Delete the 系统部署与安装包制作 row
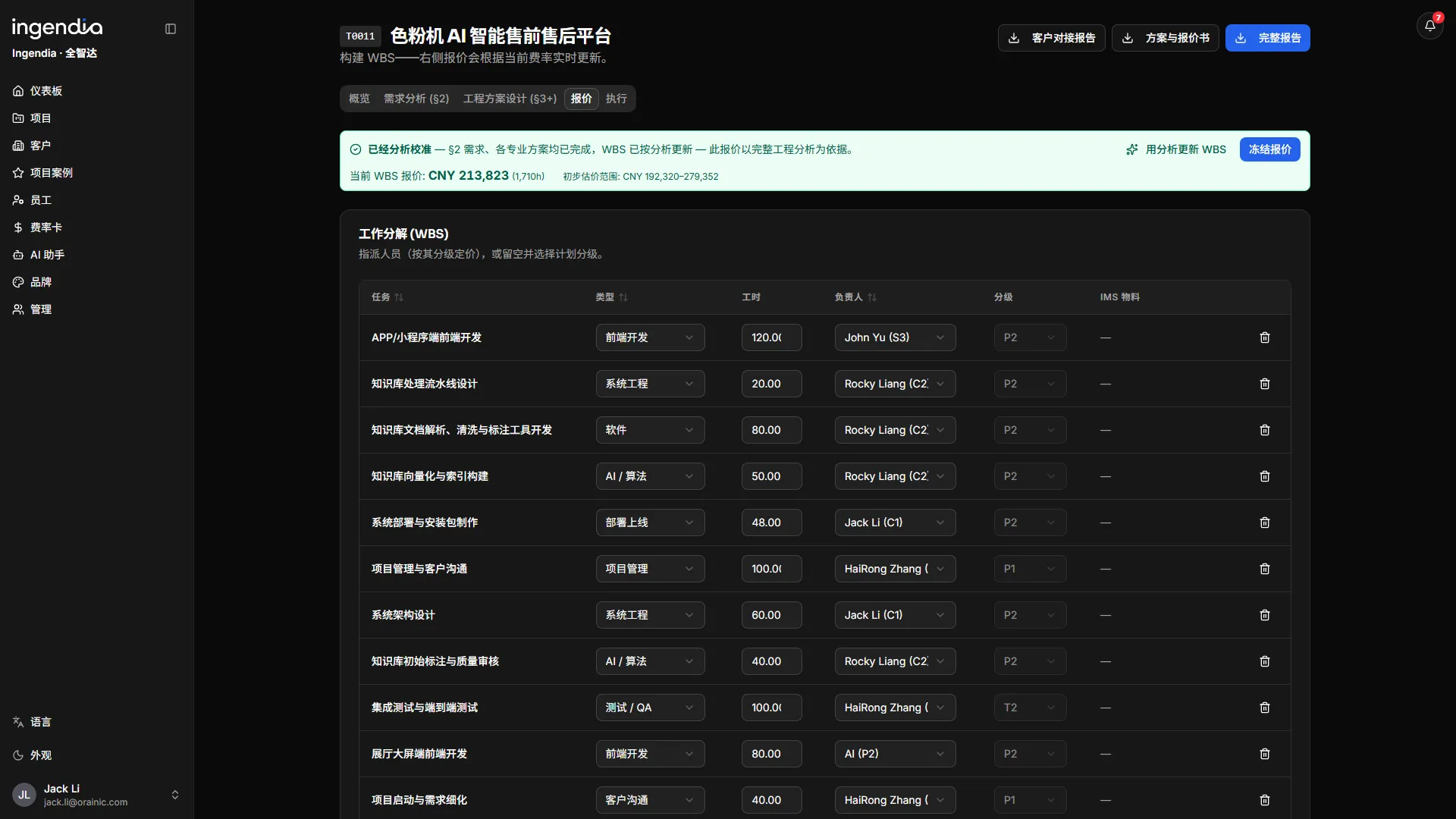Image resolution: width=1456 pixels, height=819 pixels. click(x=1264, y=522)
